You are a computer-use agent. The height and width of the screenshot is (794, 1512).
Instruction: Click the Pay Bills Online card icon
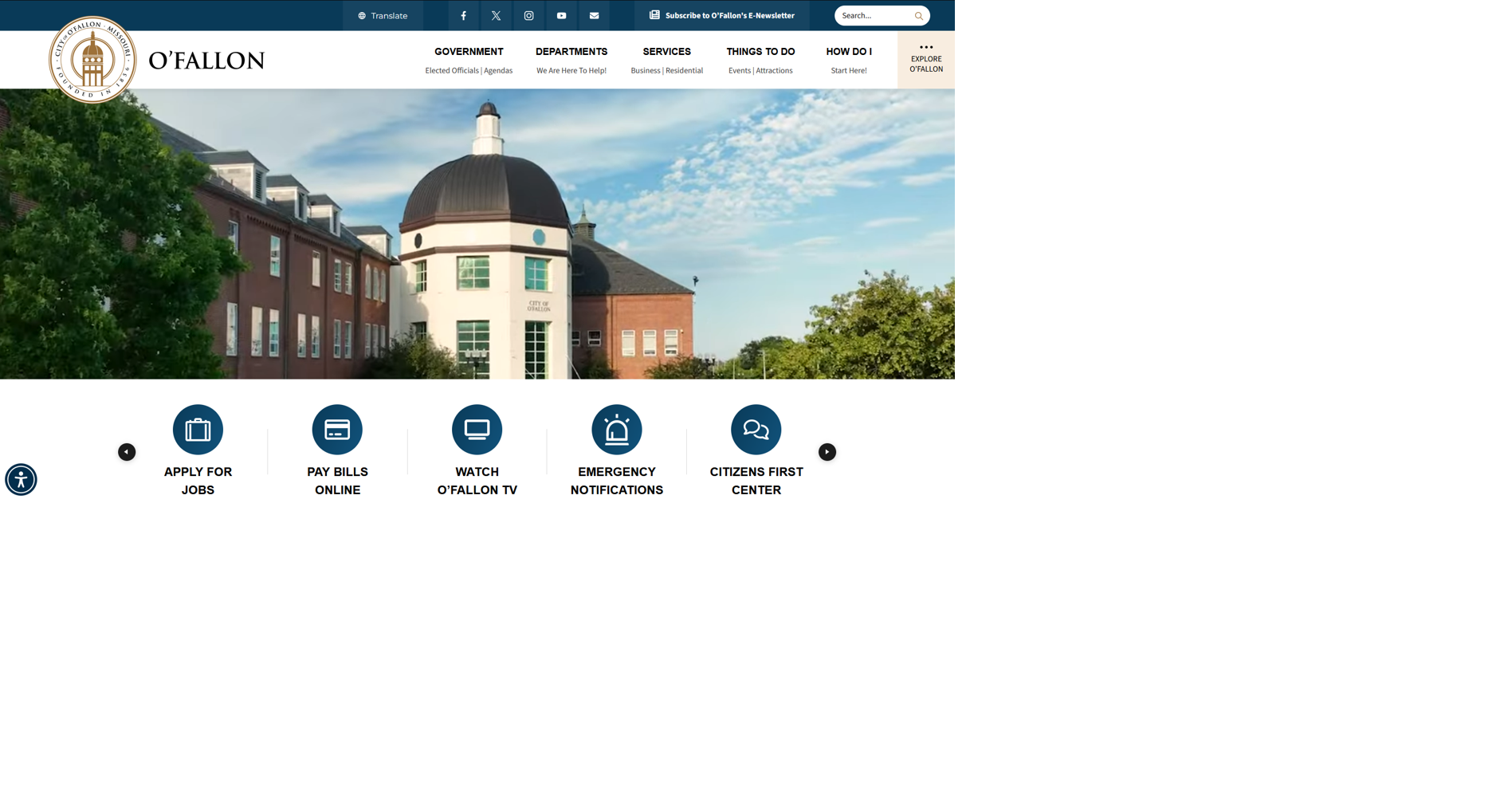click(x=337, y=429)
